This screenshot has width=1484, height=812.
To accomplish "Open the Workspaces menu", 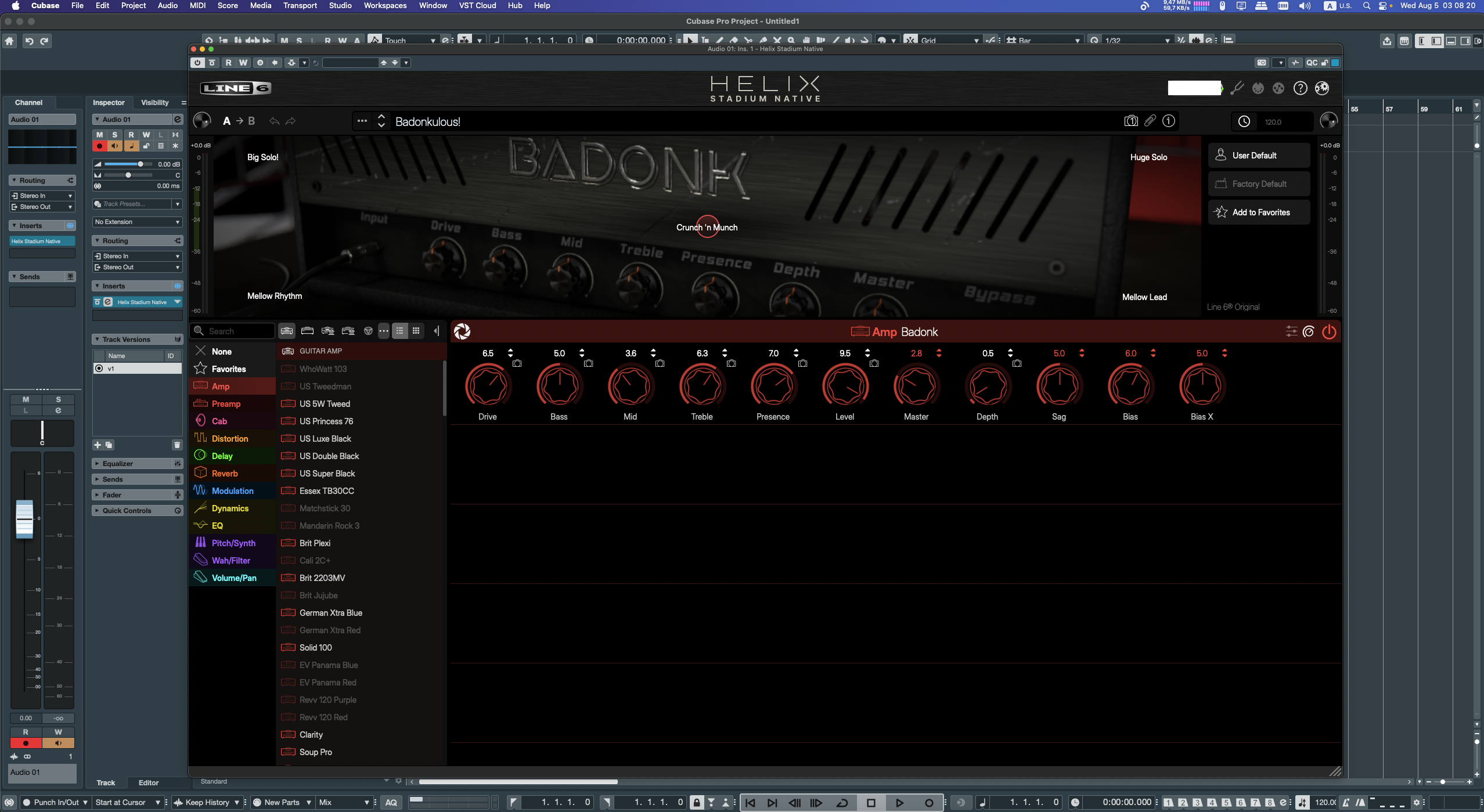I will click(385, 6).
